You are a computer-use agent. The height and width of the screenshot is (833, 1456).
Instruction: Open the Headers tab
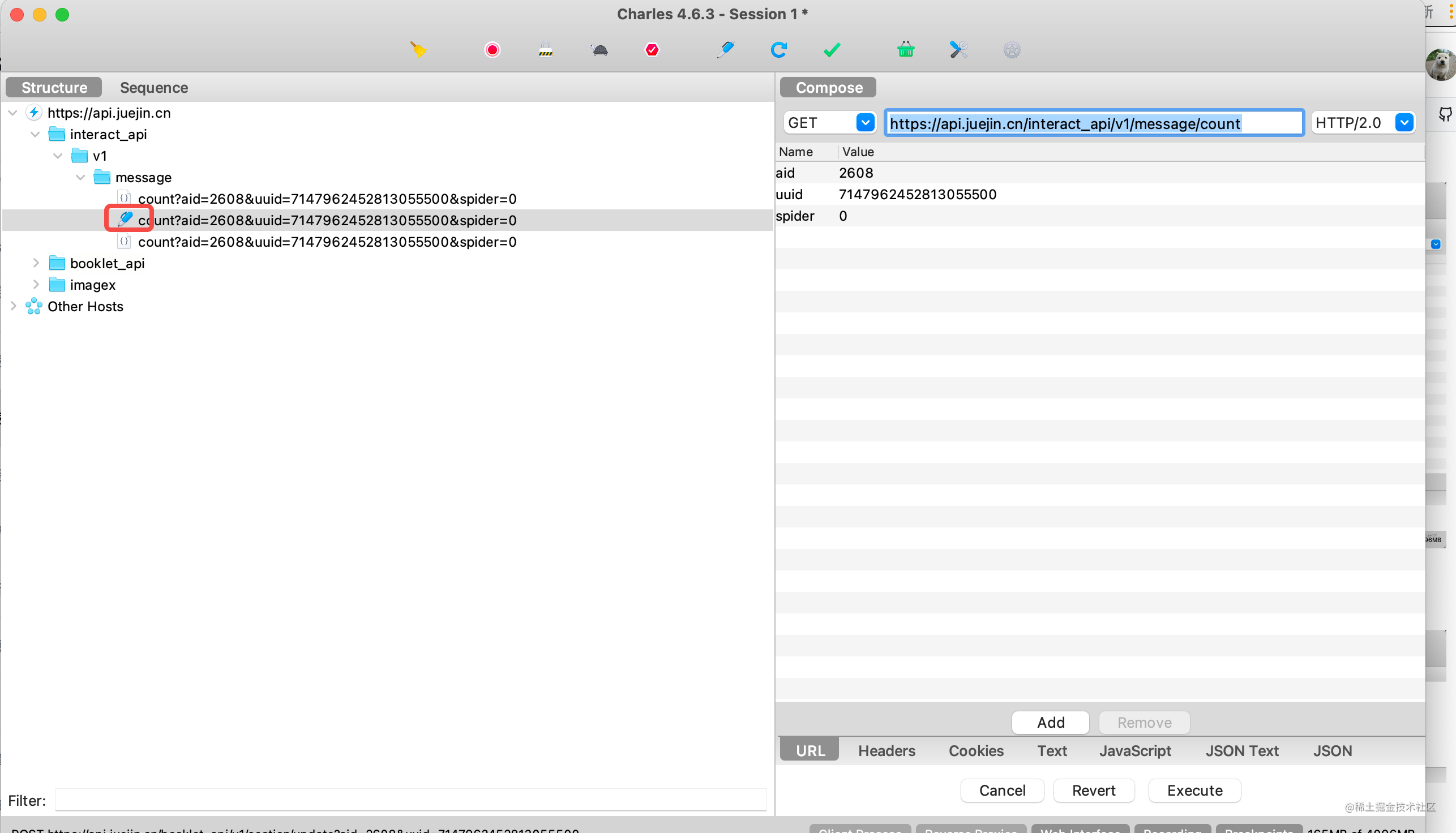coord(887,750)
